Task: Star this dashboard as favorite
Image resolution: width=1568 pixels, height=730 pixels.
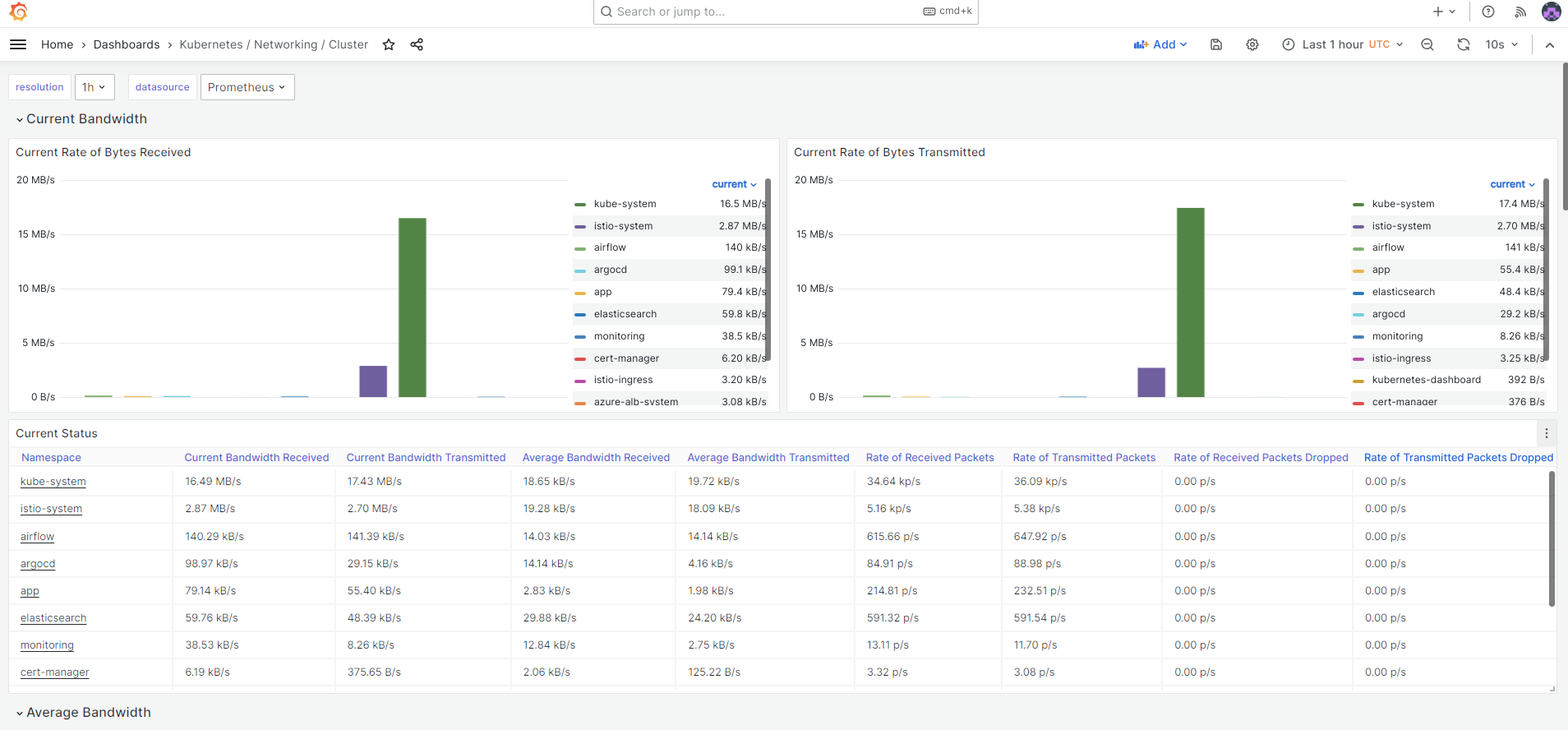Action: [x=389, y=44]
